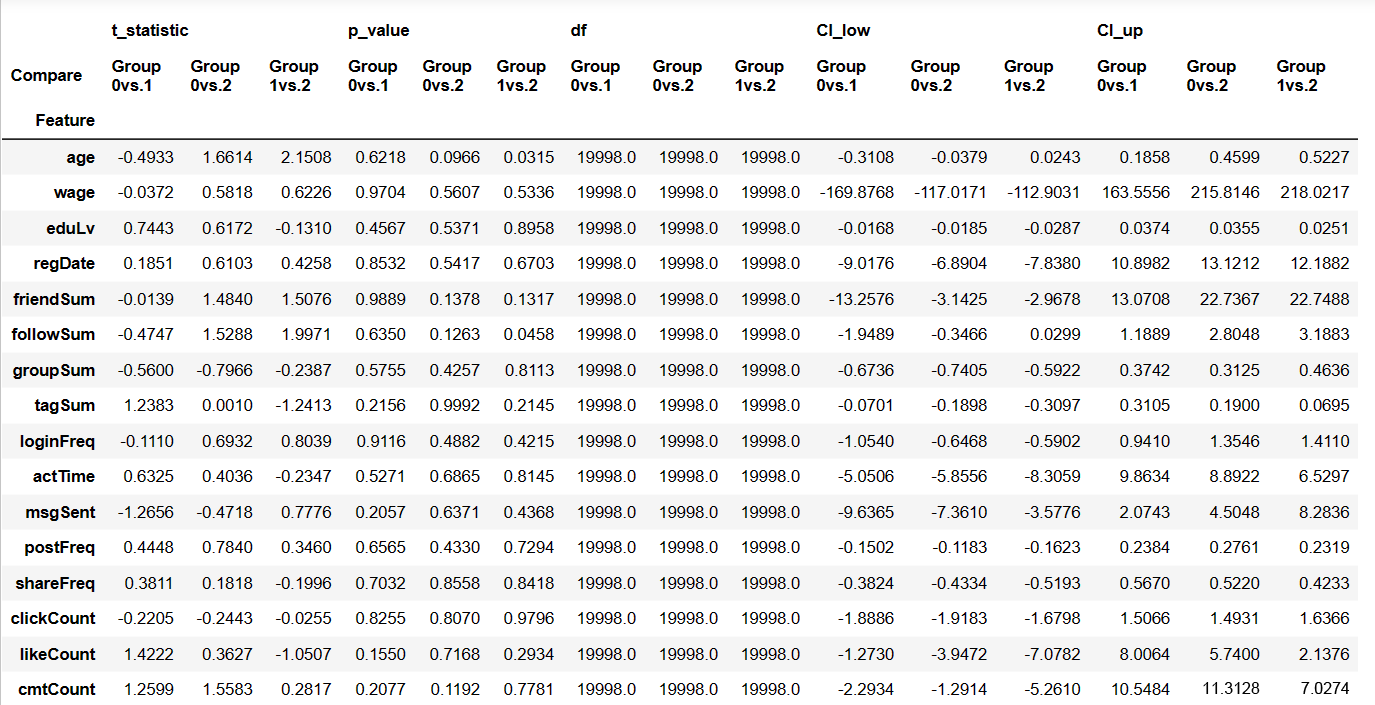Viewport: 1375px width, 705px height.
Task: Select groupSum t_statistic value -0.7966
Action: pos(226,370)
